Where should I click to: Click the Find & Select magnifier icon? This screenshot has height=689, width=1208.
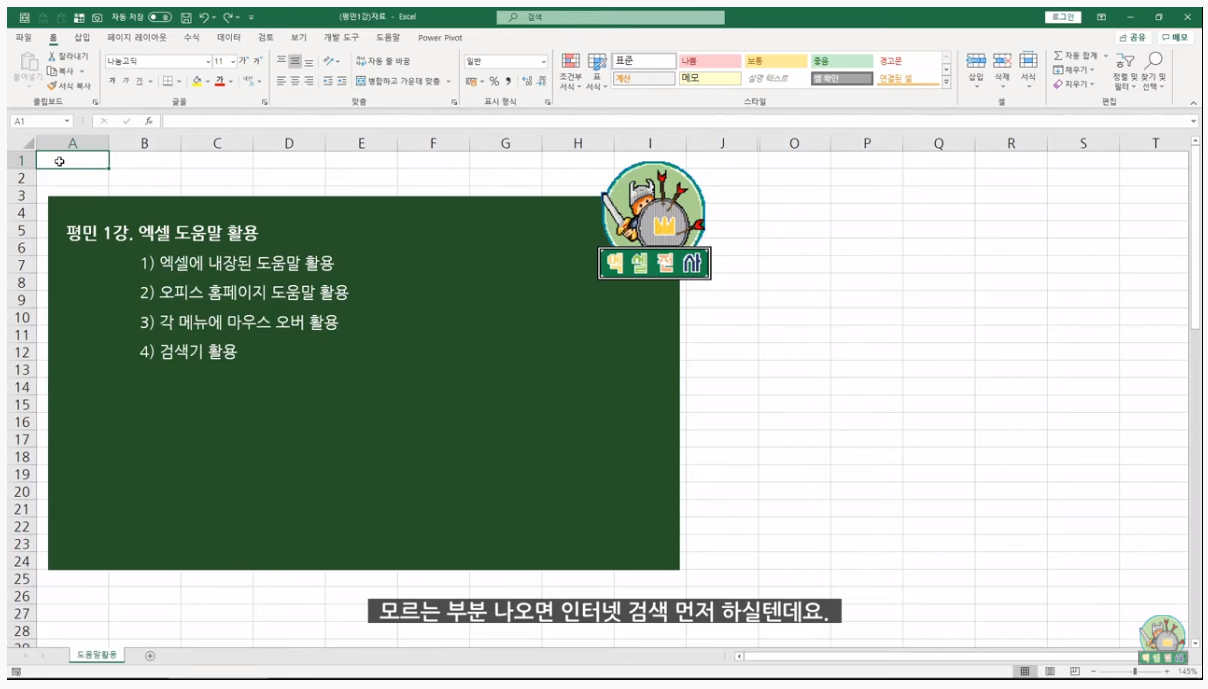click(1154, 62)
